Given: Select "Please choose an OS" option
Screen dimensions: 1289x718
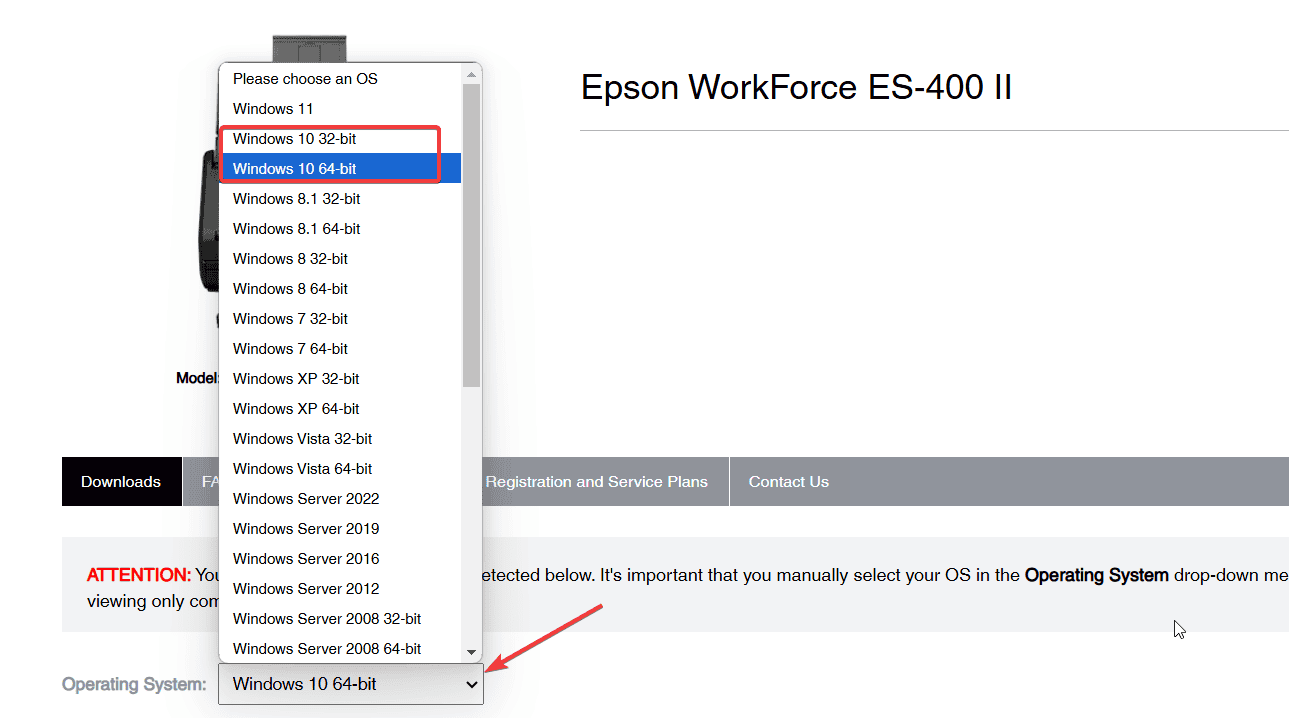Looking at the screenshot, I should tap(341, 79).
